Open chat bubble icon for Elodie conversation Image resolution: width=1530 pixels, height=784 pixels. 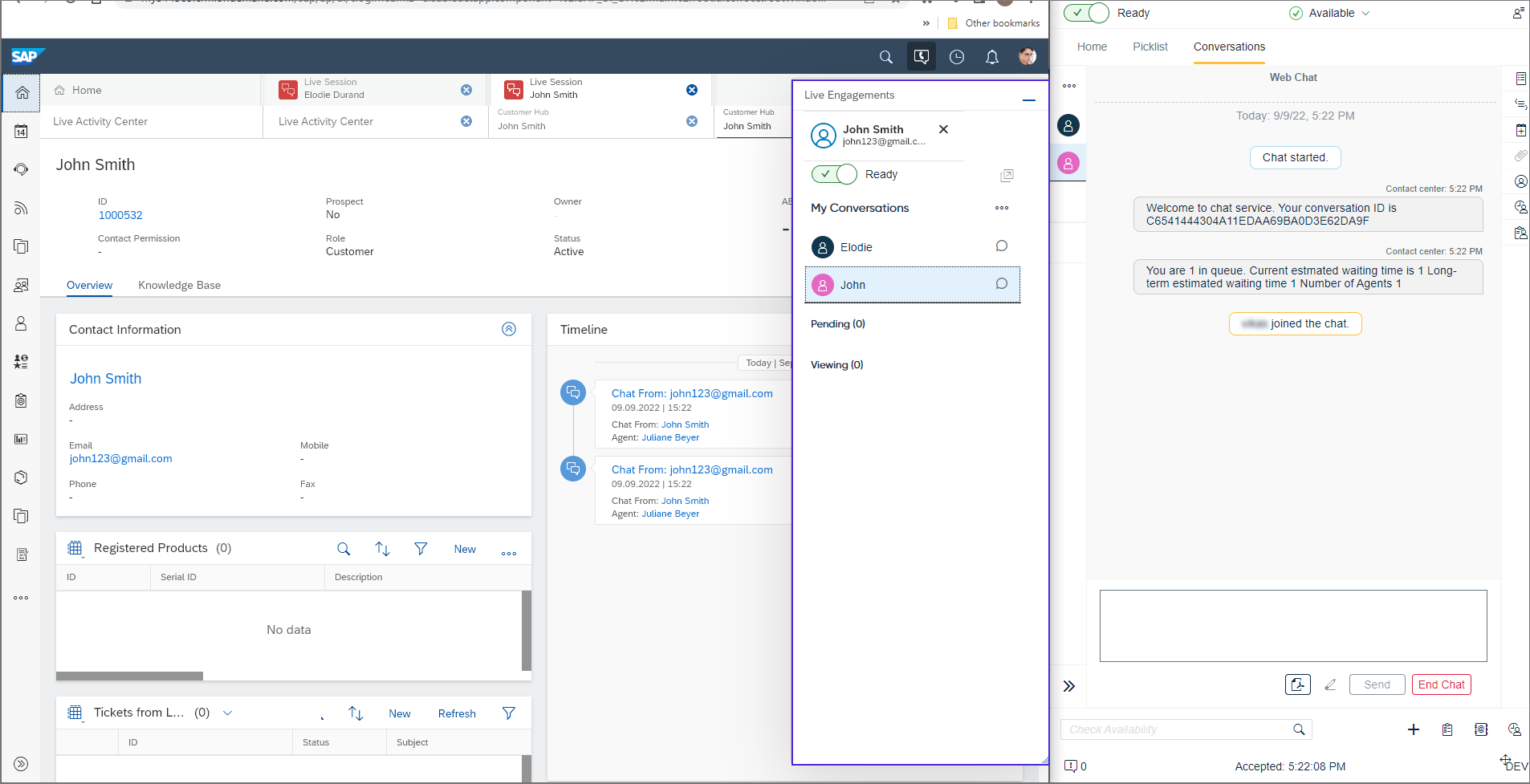point(1001,246)
